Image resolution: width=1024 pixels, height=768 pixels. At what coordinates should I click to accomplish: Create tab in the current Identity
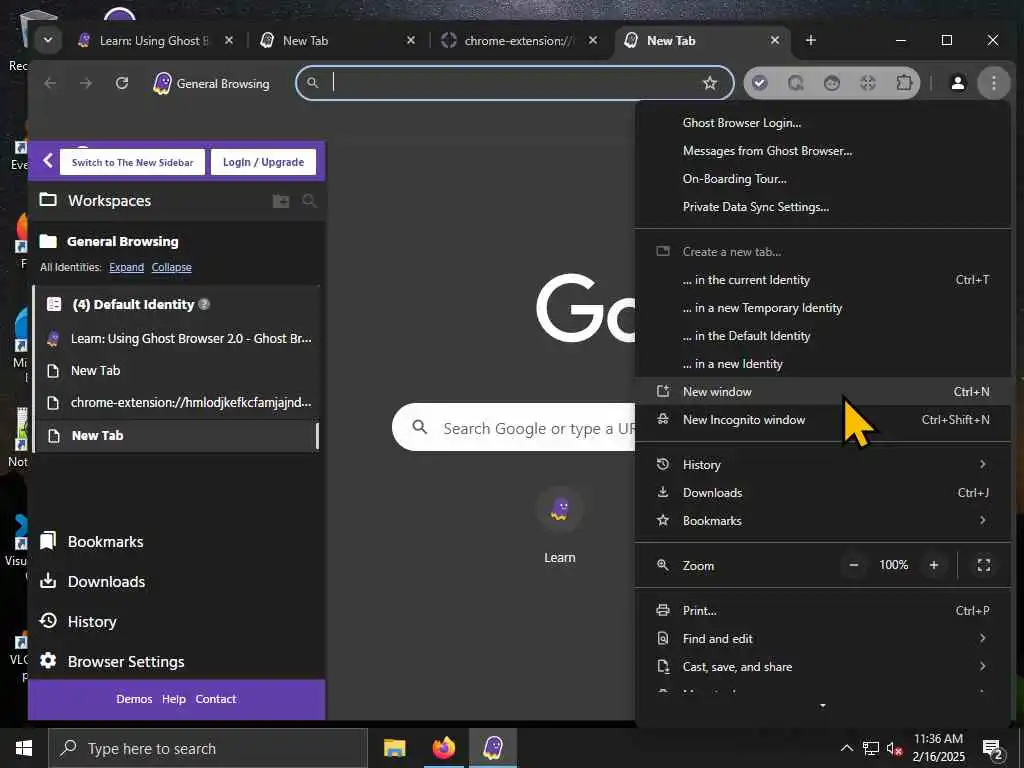[823, 280]
